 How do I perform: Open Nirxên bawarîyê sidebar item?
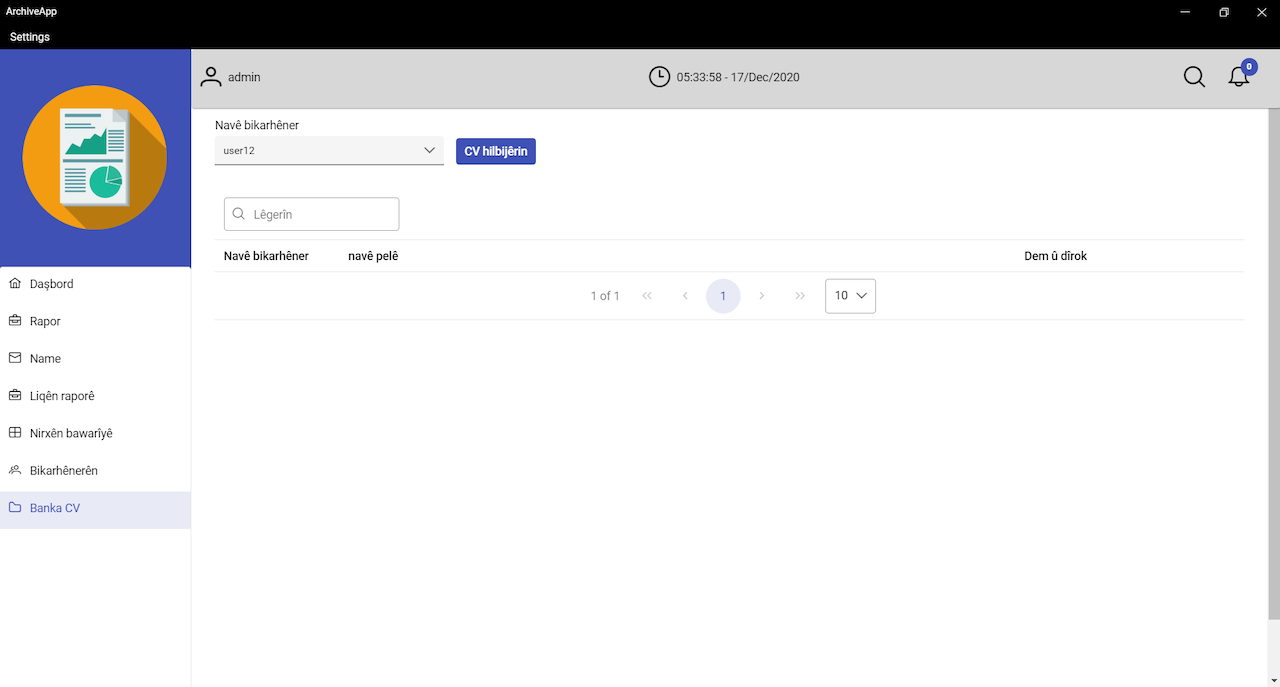pyautogui.click(x=71, y=433)
